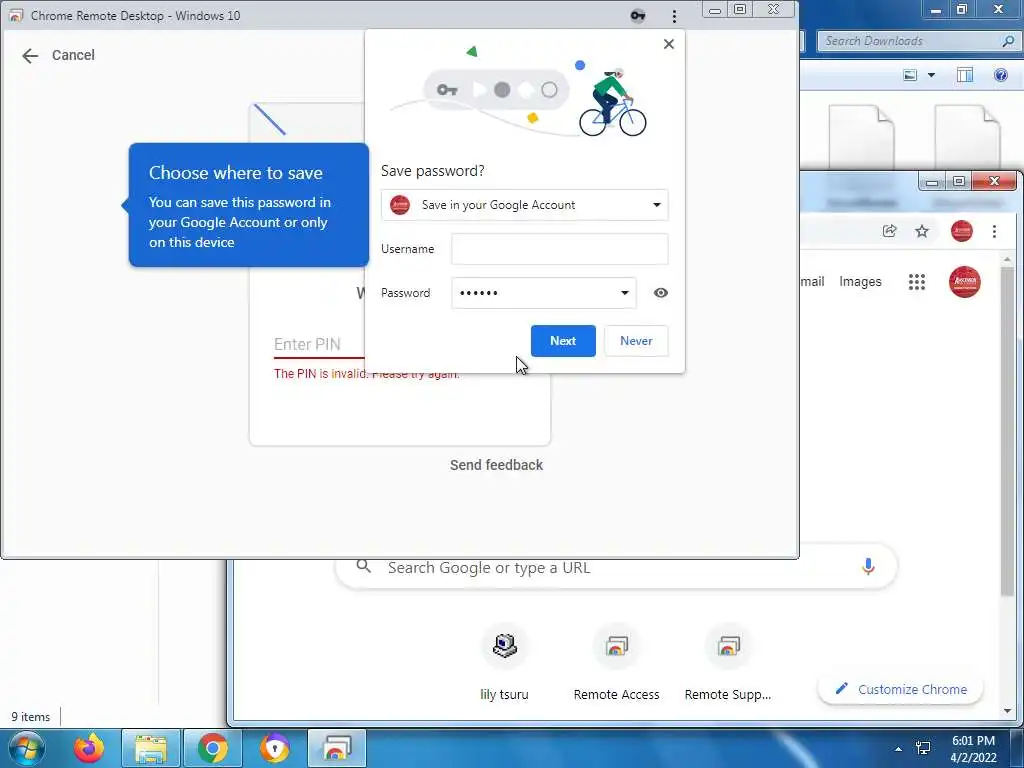The image size is (1024, 768).
Task: Open Windows Explorer from the taskbar
Action: [x=150, y=748]
